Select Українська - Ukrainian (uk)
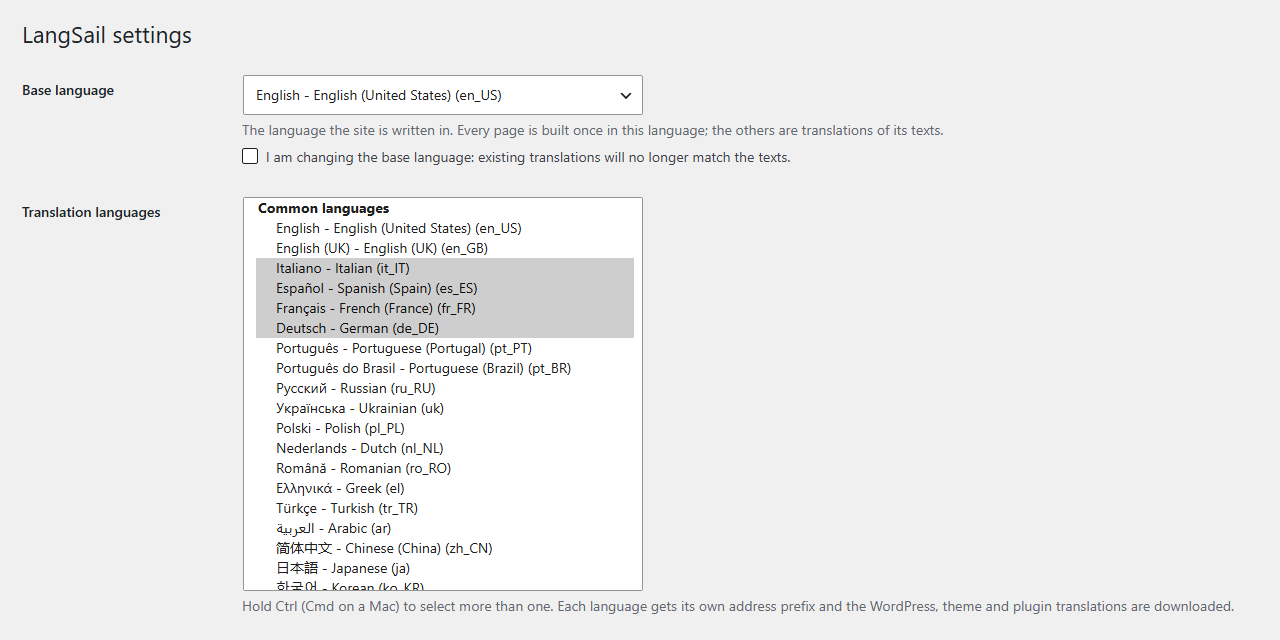Image resolution: width=1280 pixels, height=640 pixels. tap(445, 408)
